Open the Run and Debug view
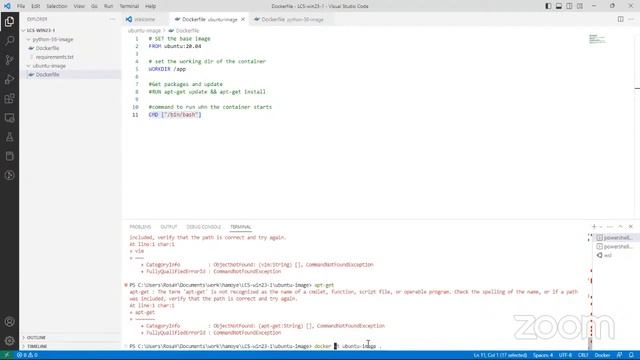Image resolution: width=640 pixels, height=360 pixels. (9, 79)
